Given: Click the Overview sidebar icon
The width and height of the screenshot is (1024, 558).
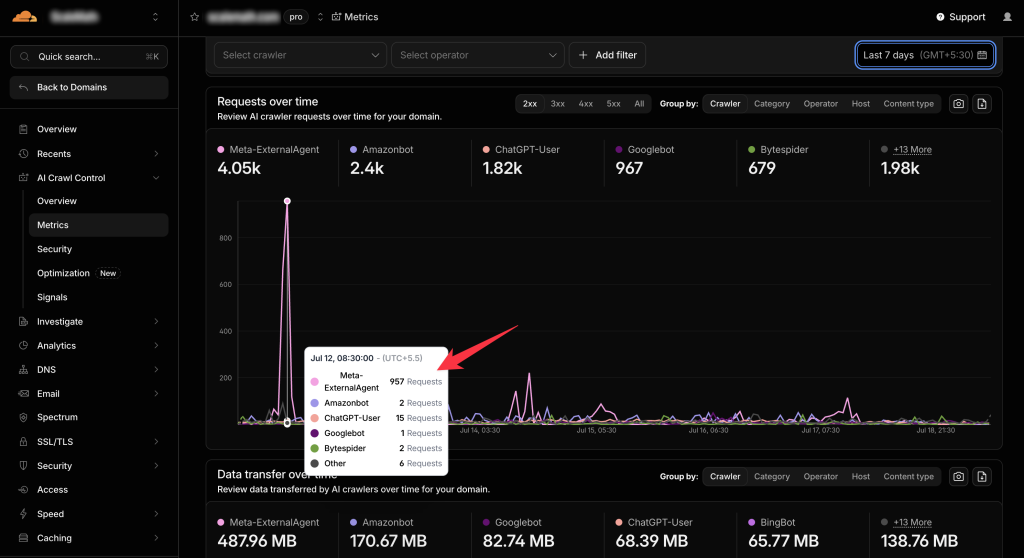Looking at the screenshot, I should tap(24, 129).
